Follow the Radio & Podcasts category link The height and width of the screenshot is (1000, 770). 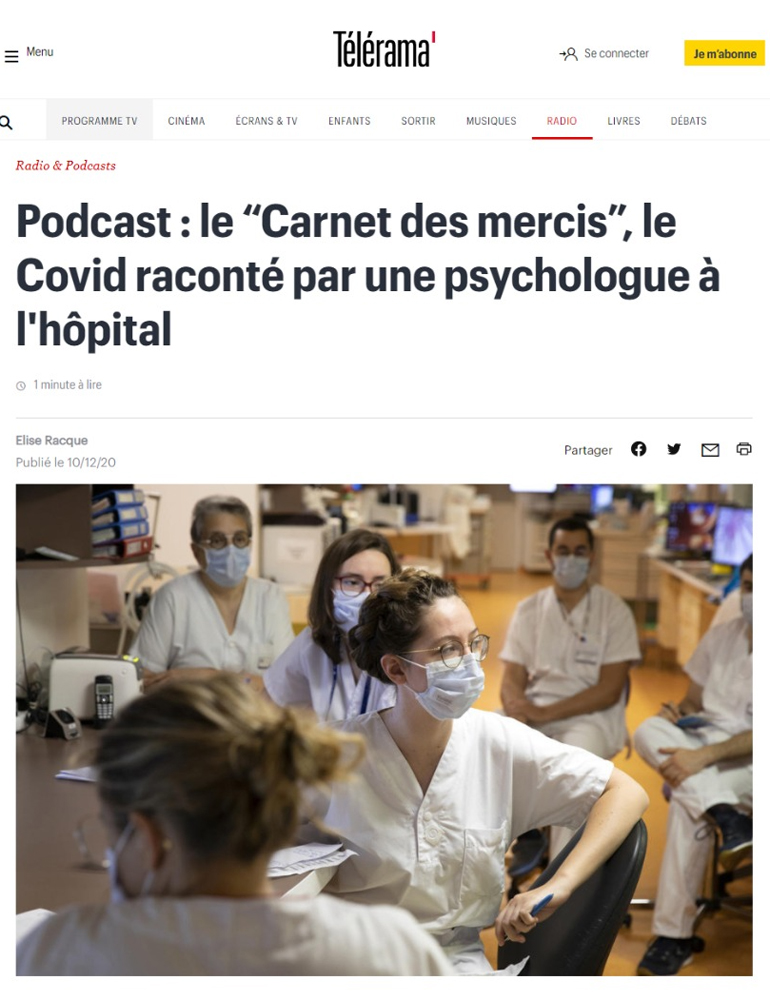(66, 165)
